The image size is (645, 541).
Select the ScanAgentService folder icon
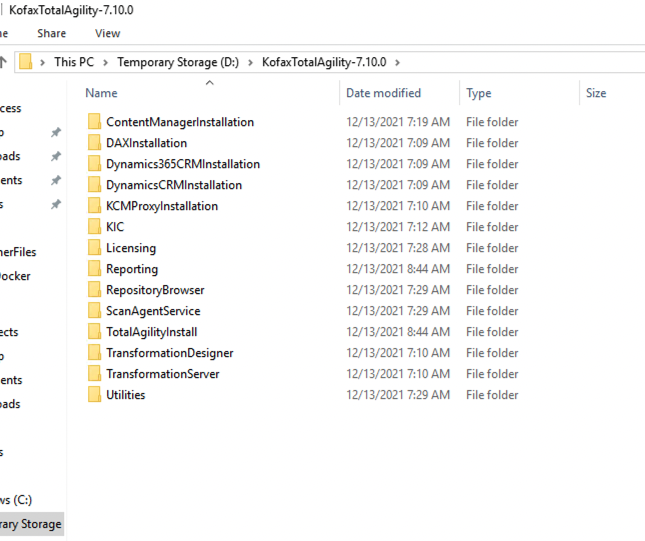click(94, 311)
